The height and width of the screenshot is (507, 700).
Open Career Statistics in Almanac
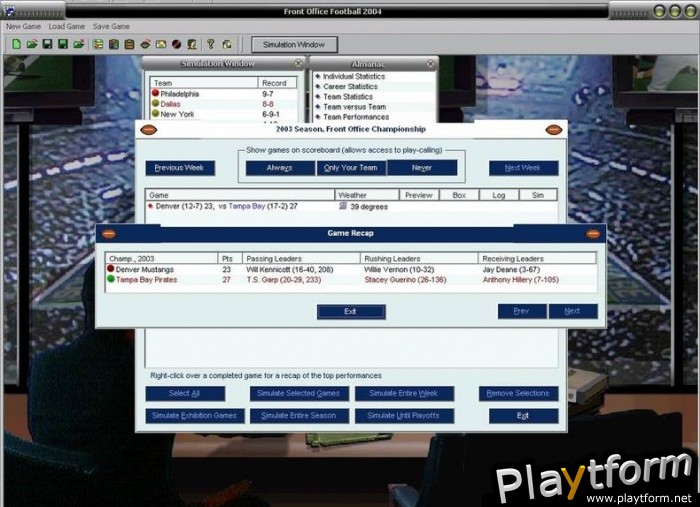350,87
